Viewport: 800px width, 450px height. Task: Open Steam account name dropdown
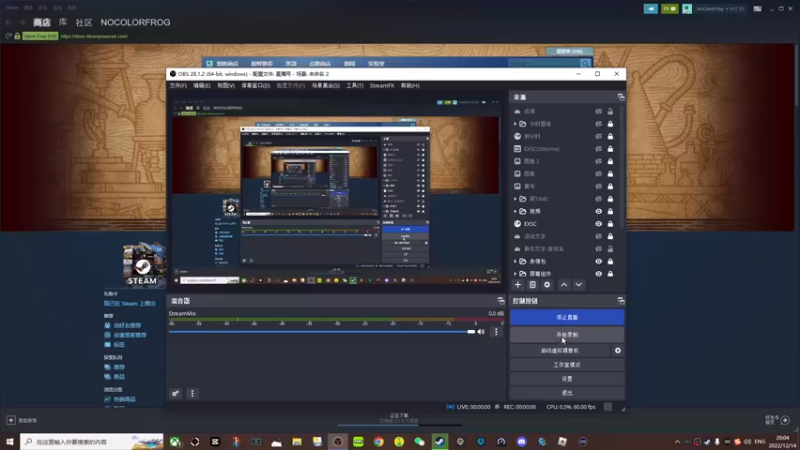pyautogui.click(x=720, y=9)
